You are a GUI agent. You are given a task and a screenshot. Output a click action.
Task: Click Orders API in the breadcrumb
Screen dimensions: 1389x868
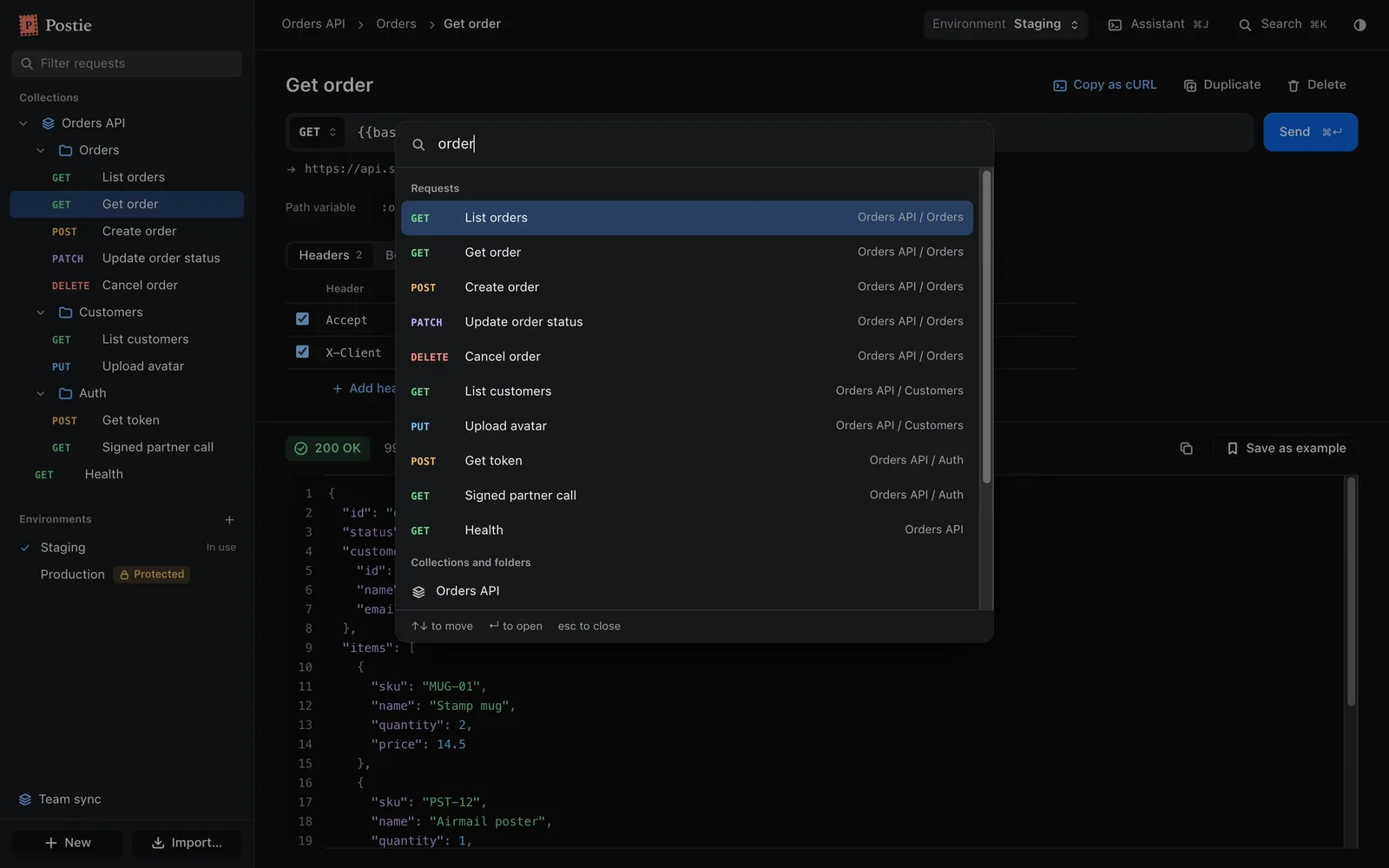coord(313,24)
